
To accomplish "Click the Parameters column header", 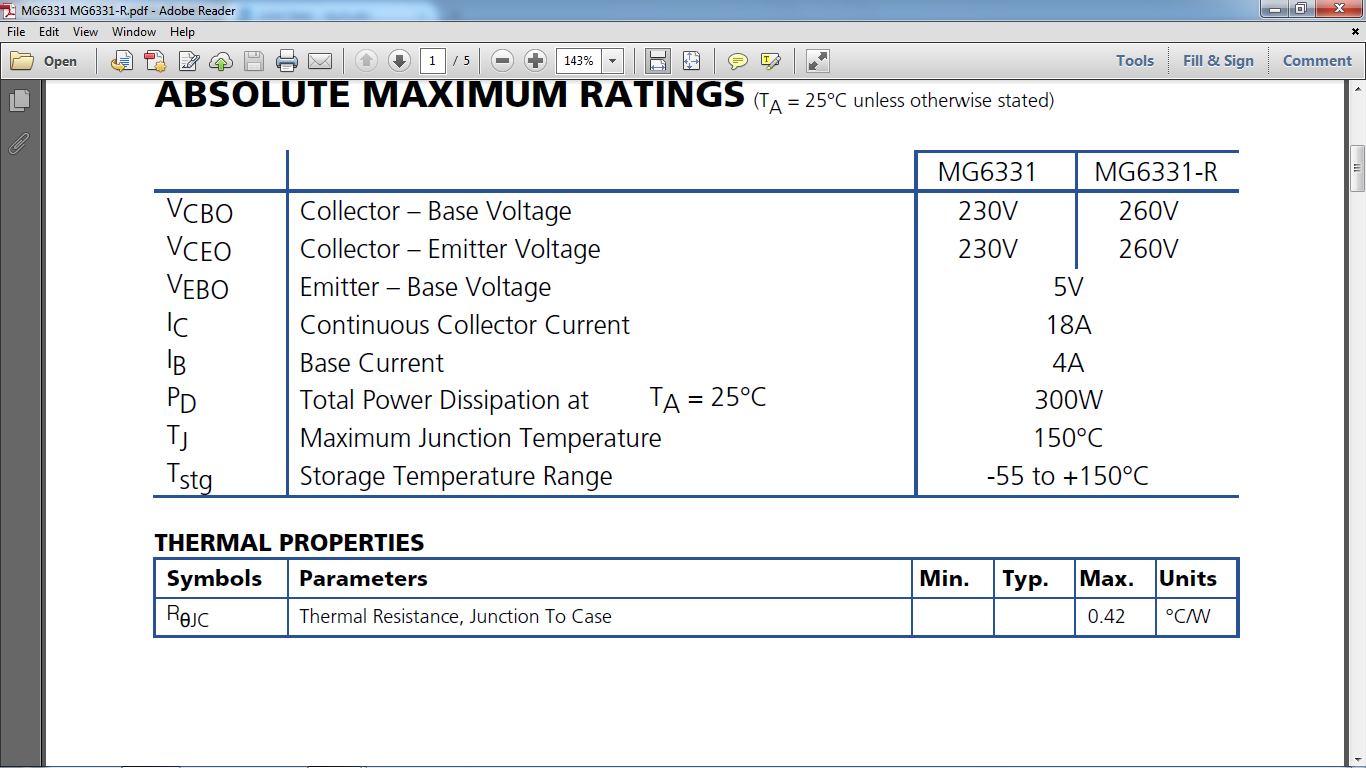I will click(x=363, y=579).
